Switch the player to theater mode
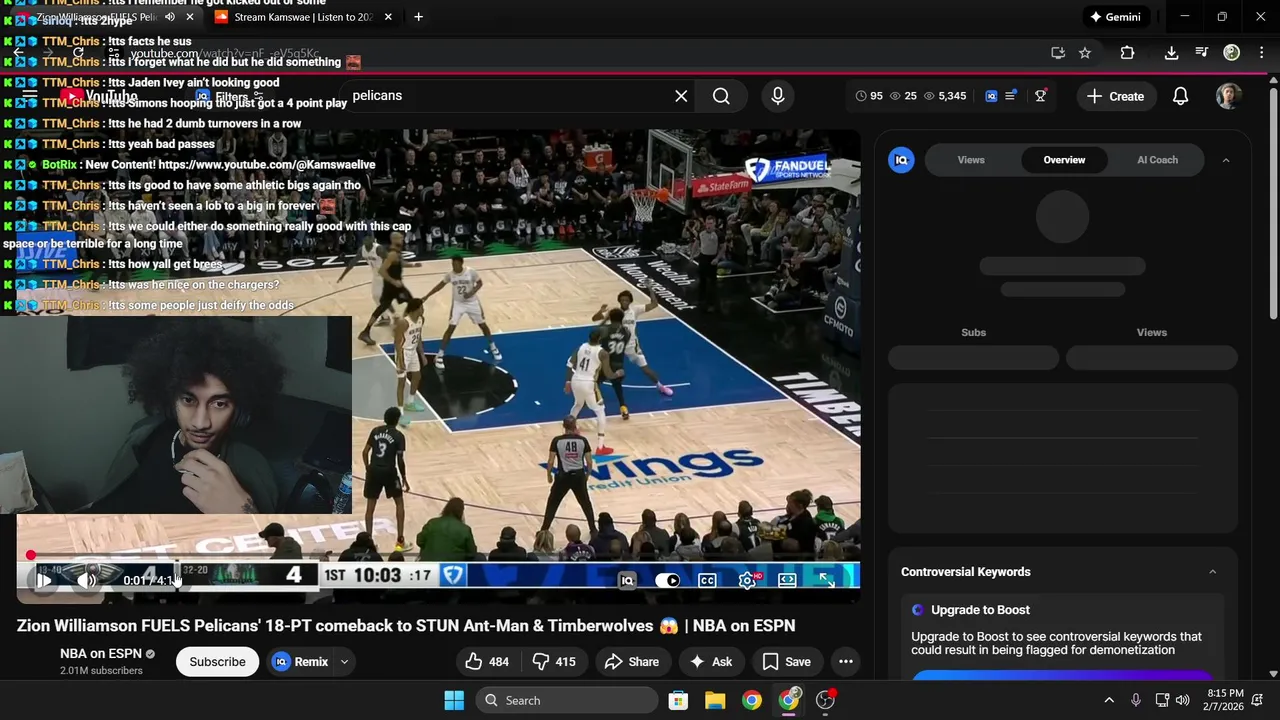The width and height of the screenshot is (1280, 720). pos(787,580)
